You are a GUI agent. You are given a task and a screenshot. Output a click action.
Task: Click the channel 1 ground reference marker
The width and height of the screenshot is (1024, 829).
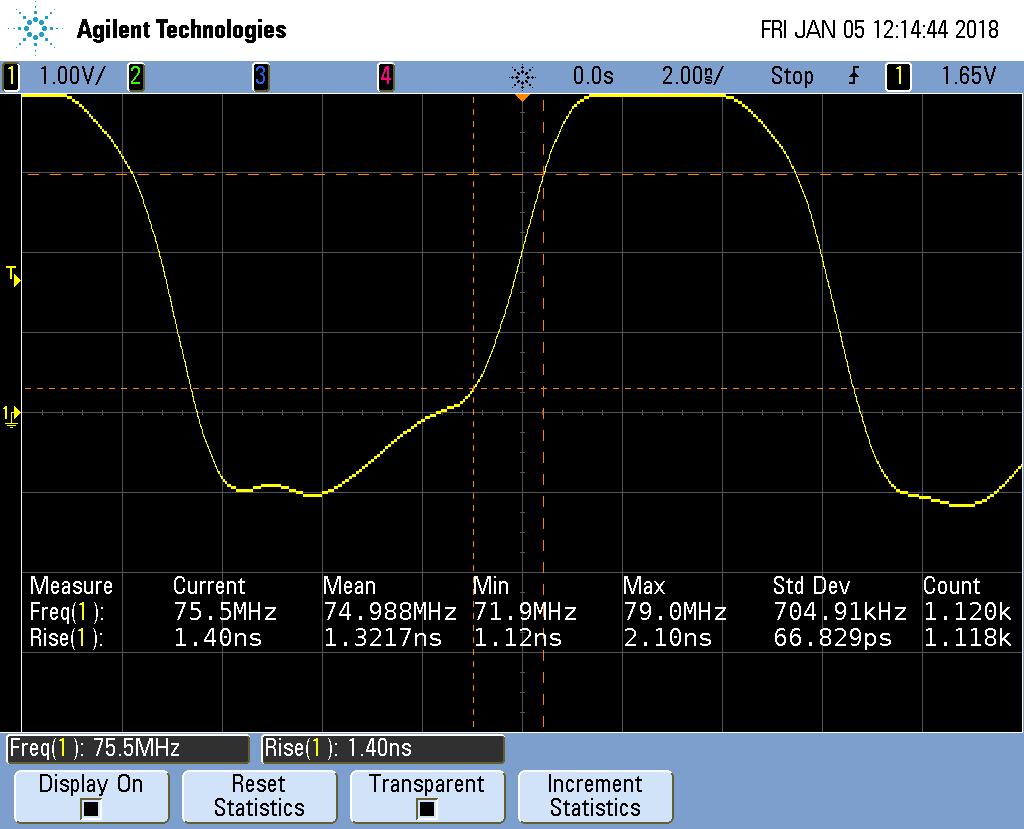[11, 414]
